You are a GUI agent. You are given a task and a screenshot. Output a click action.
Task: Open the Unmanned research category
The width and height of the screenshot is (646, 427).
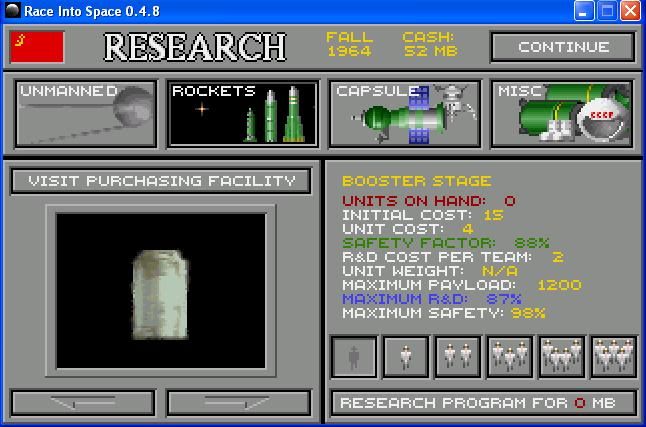pyautogui.click(x=86, y=114)
